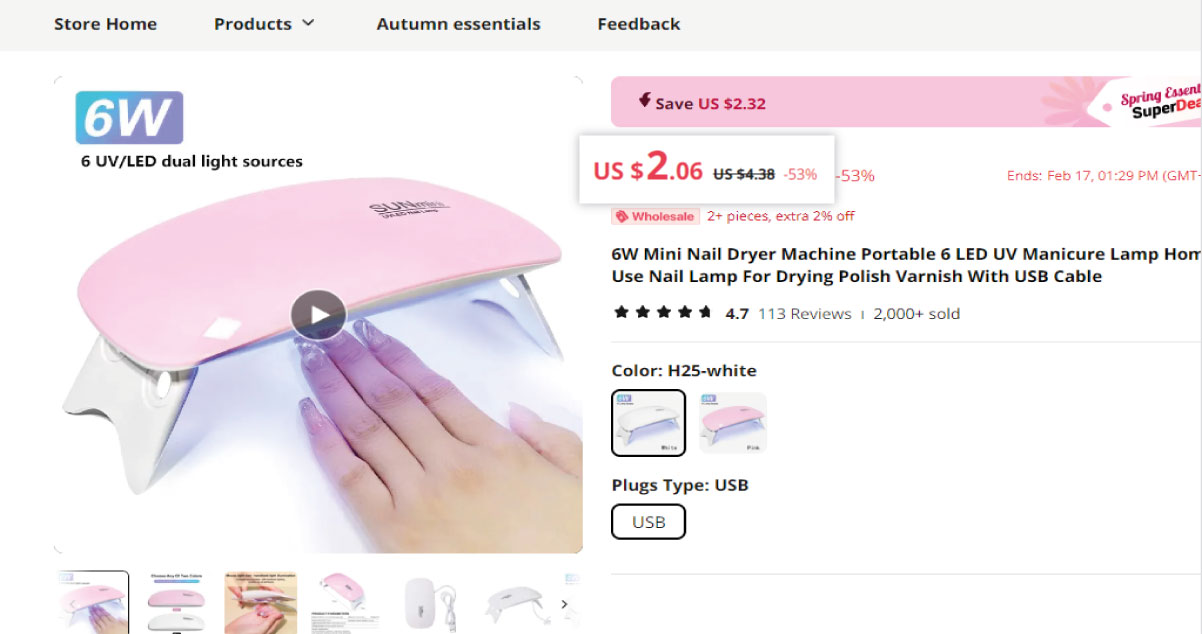This screenshot has width=1202, height=634.
Task: View the two colors thumbnail
Action: [x=176, y=603]
